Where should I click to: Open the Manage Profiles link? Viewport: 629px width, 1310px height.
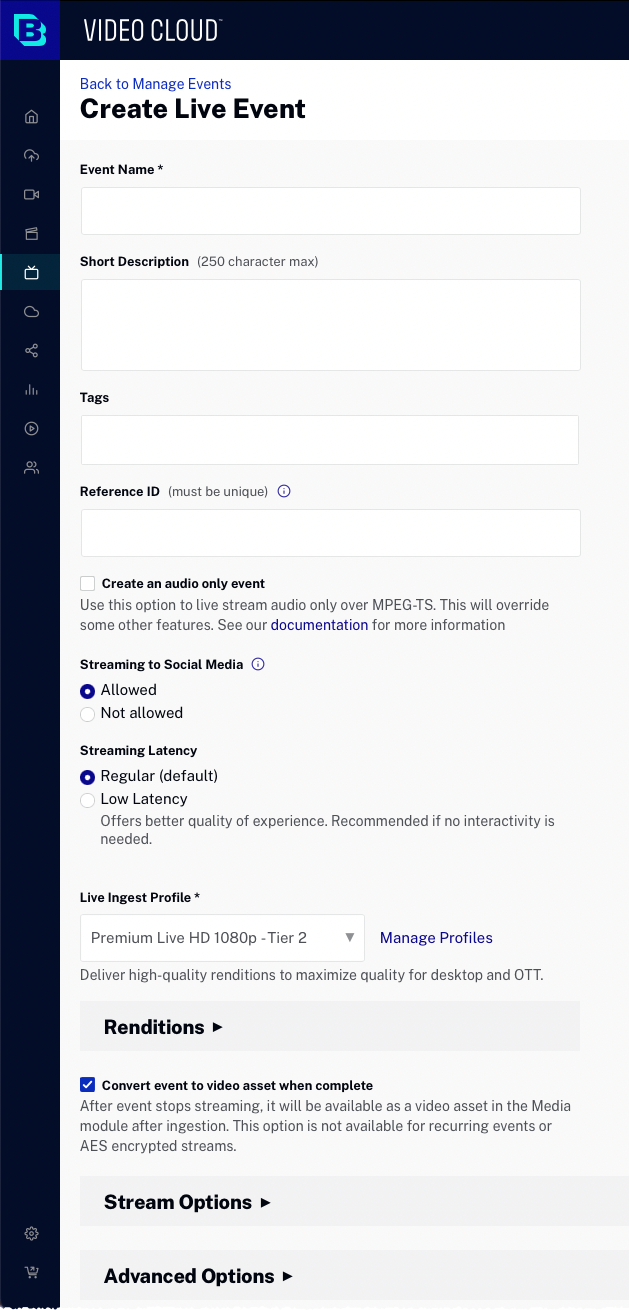436,938
